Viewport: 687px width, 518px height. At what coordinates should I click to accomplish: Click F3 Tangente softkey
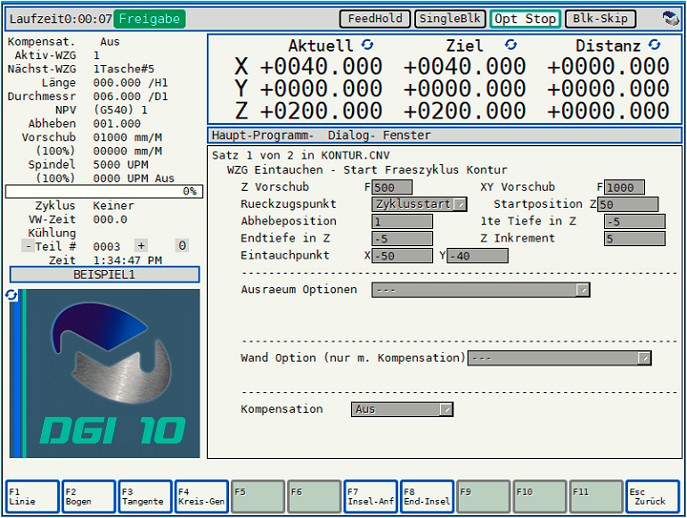tap(145, 497)
